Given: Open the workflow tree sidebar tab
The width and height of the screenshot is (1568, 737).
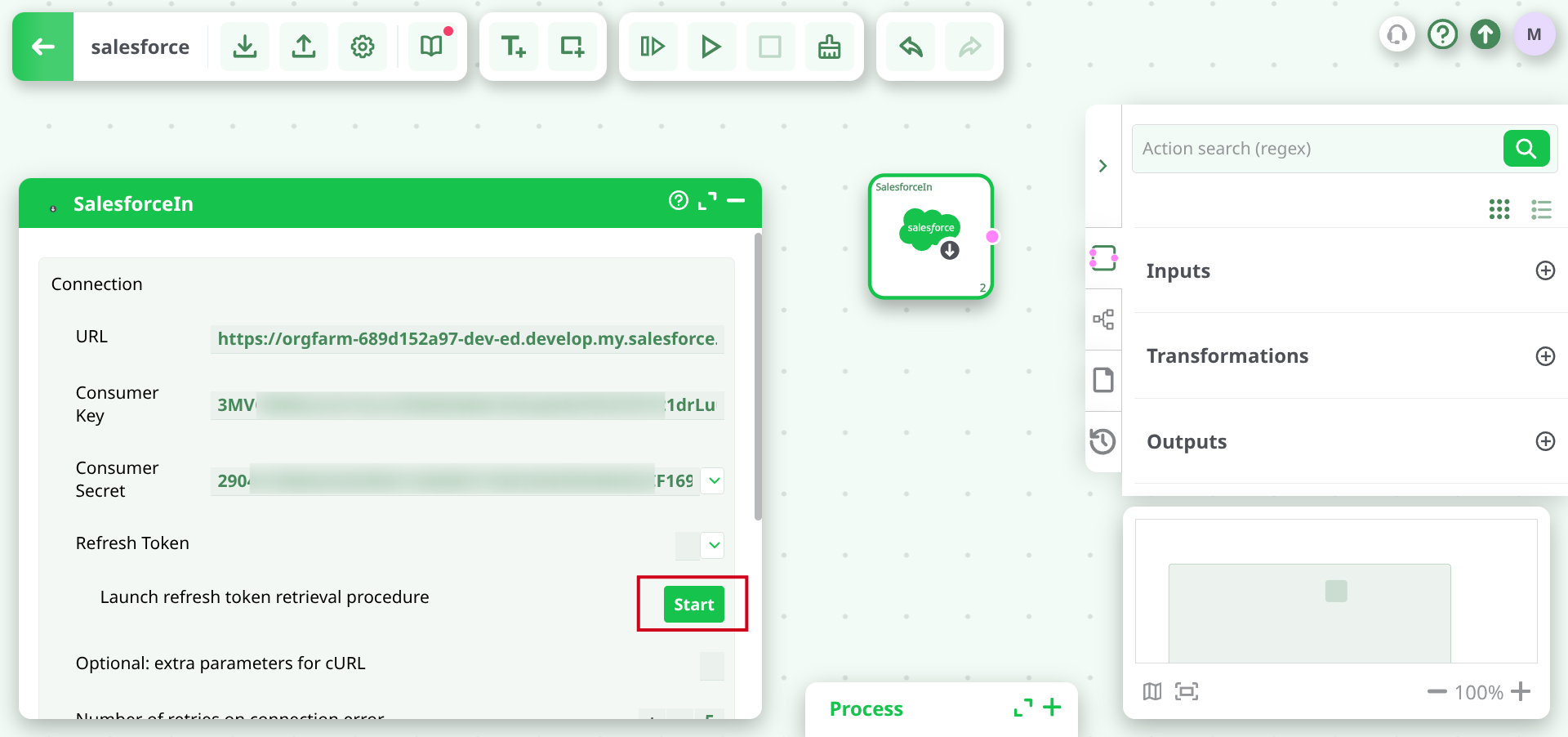Looking at the screenshot, I should (1103, 319).
